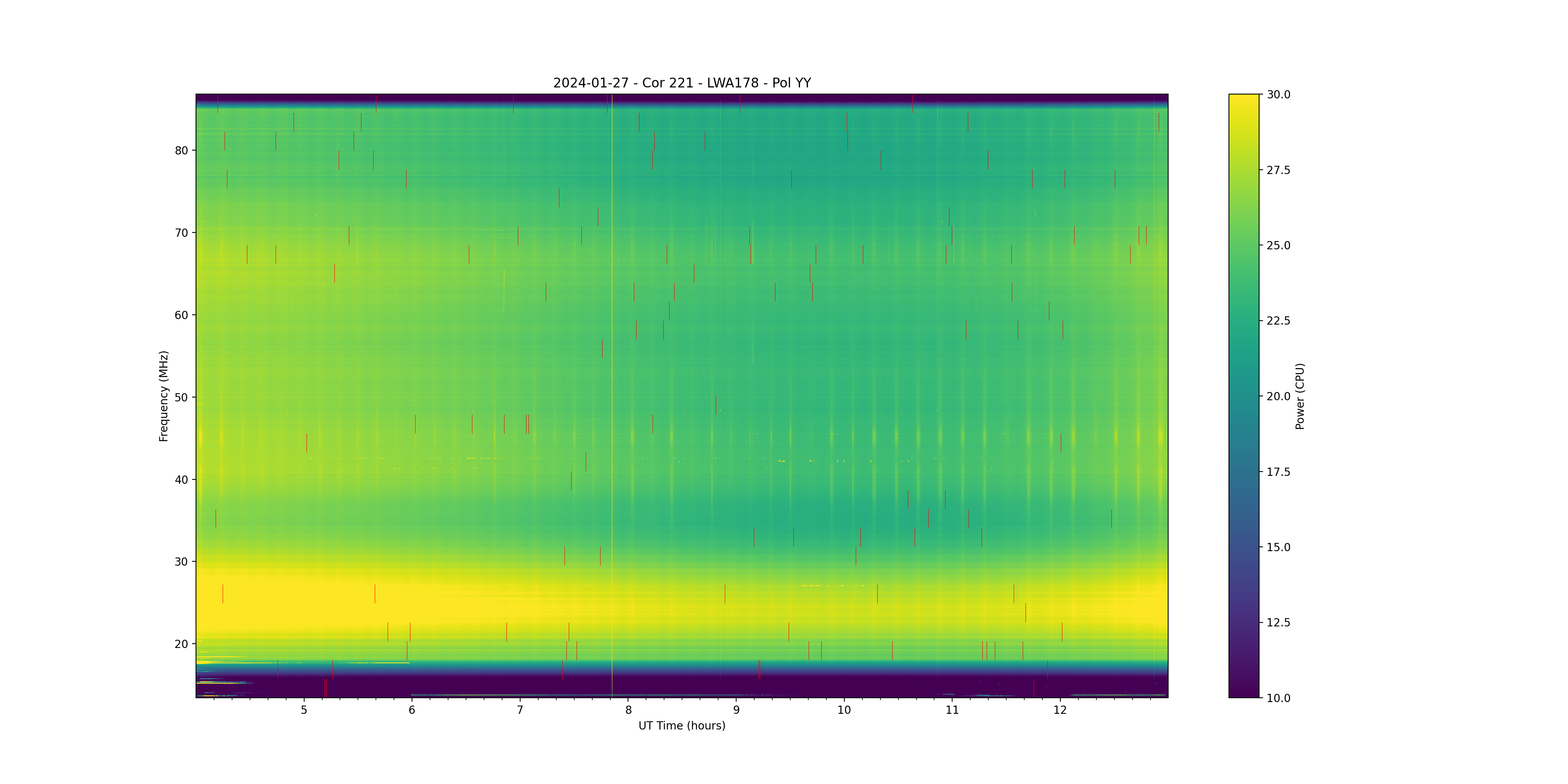This screenshot has height=784, width=1568.
Task: Click the 10.0 tick on the colorbar
Action: point(1278,698)
